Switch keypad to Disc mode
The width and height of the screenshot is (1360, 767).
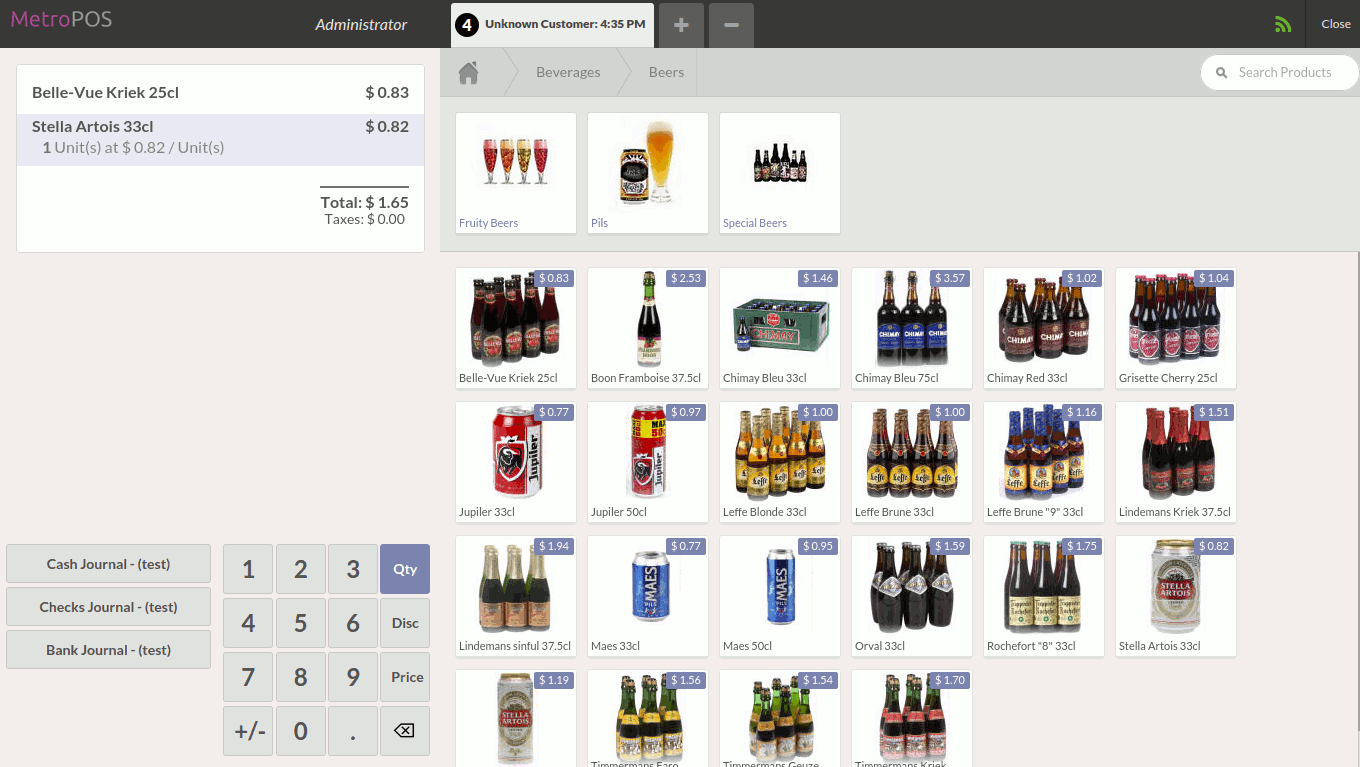click(x=405, y=623)
